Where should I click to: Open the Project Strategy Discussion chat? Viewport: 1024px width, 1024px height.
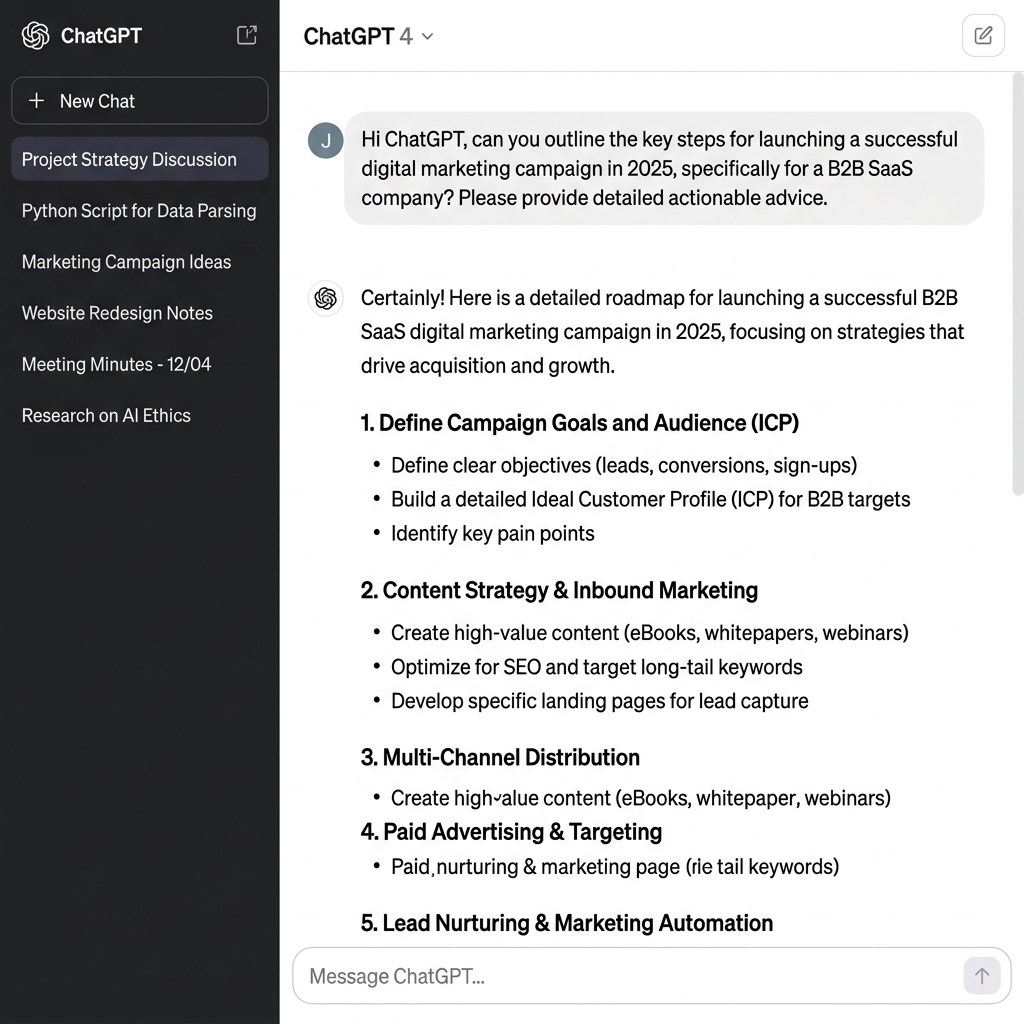(140, 159)
